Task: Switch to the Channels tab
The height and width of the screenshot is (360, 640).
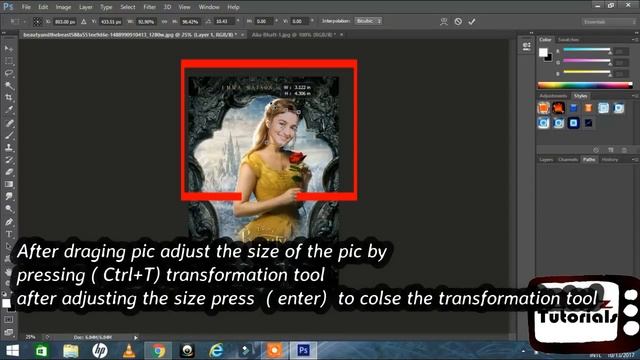Action: (x=568, y=160)
